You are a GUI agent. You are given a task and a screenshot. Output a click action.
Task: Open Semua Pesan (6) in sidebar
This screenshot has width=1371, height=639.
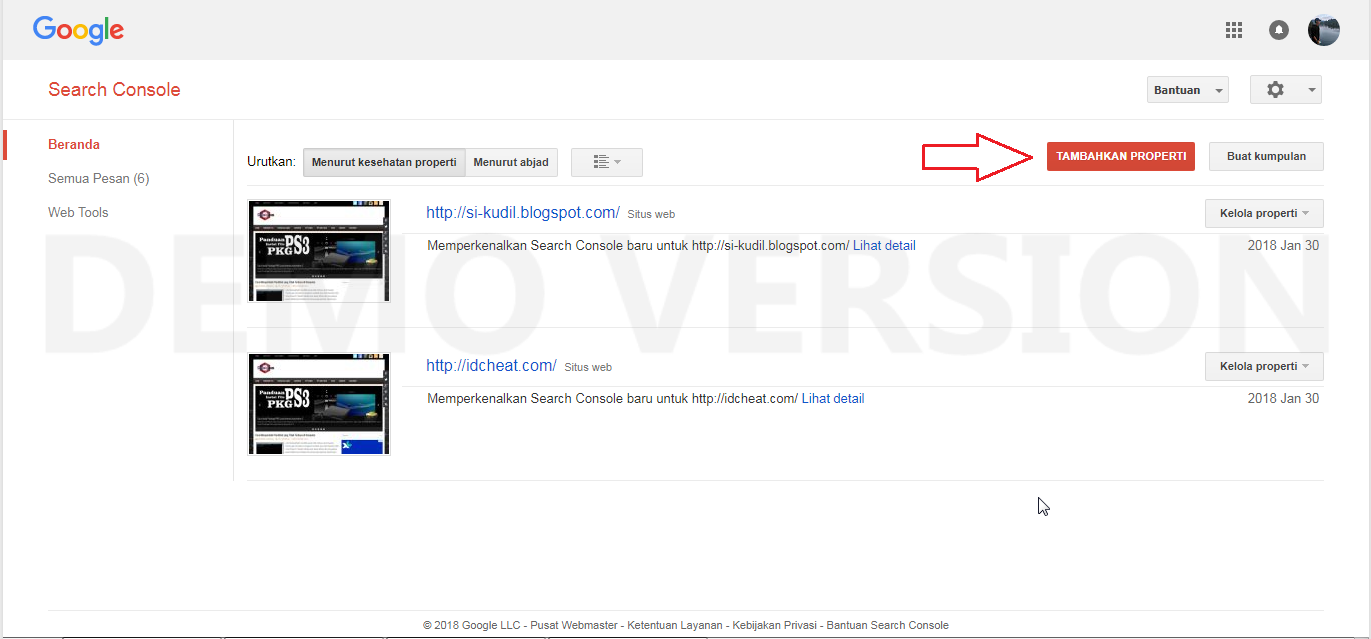[x=98, y=178]
